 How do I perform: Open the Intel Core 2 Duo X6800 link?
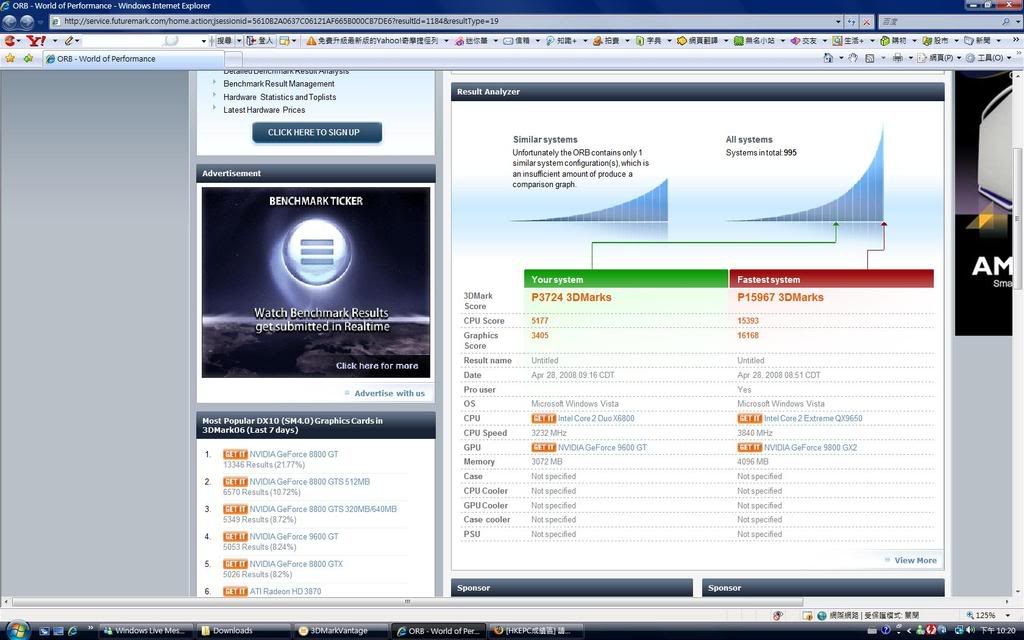coord(596,419)
